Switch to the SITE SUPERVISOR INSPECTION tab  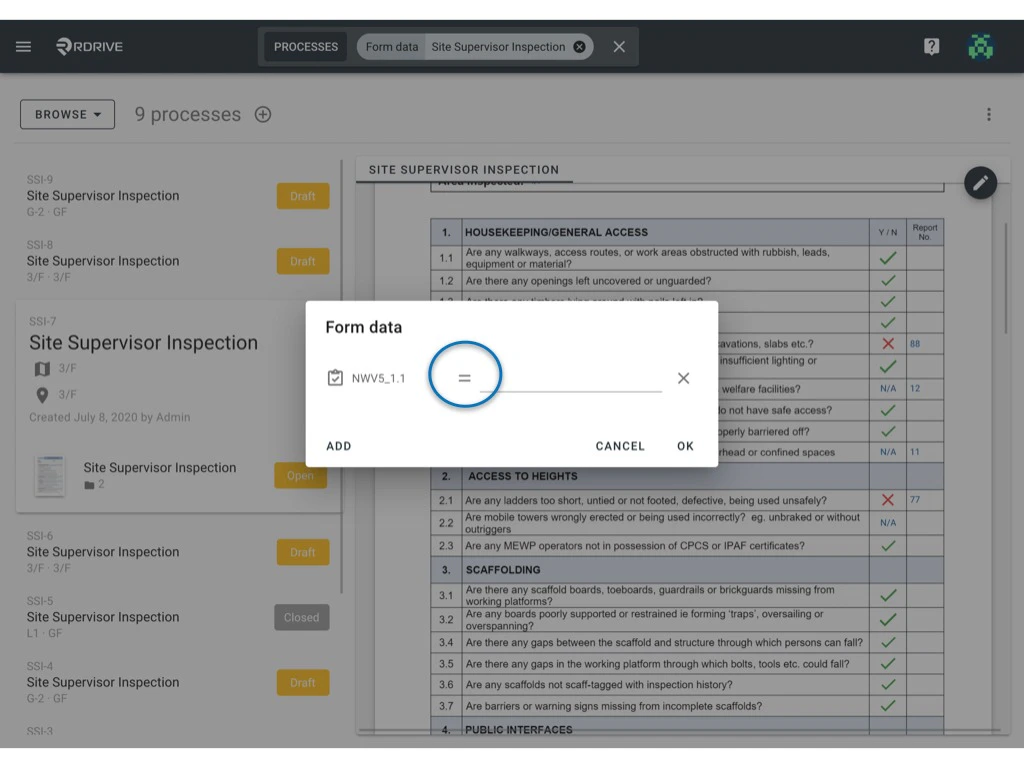[463, 169]
